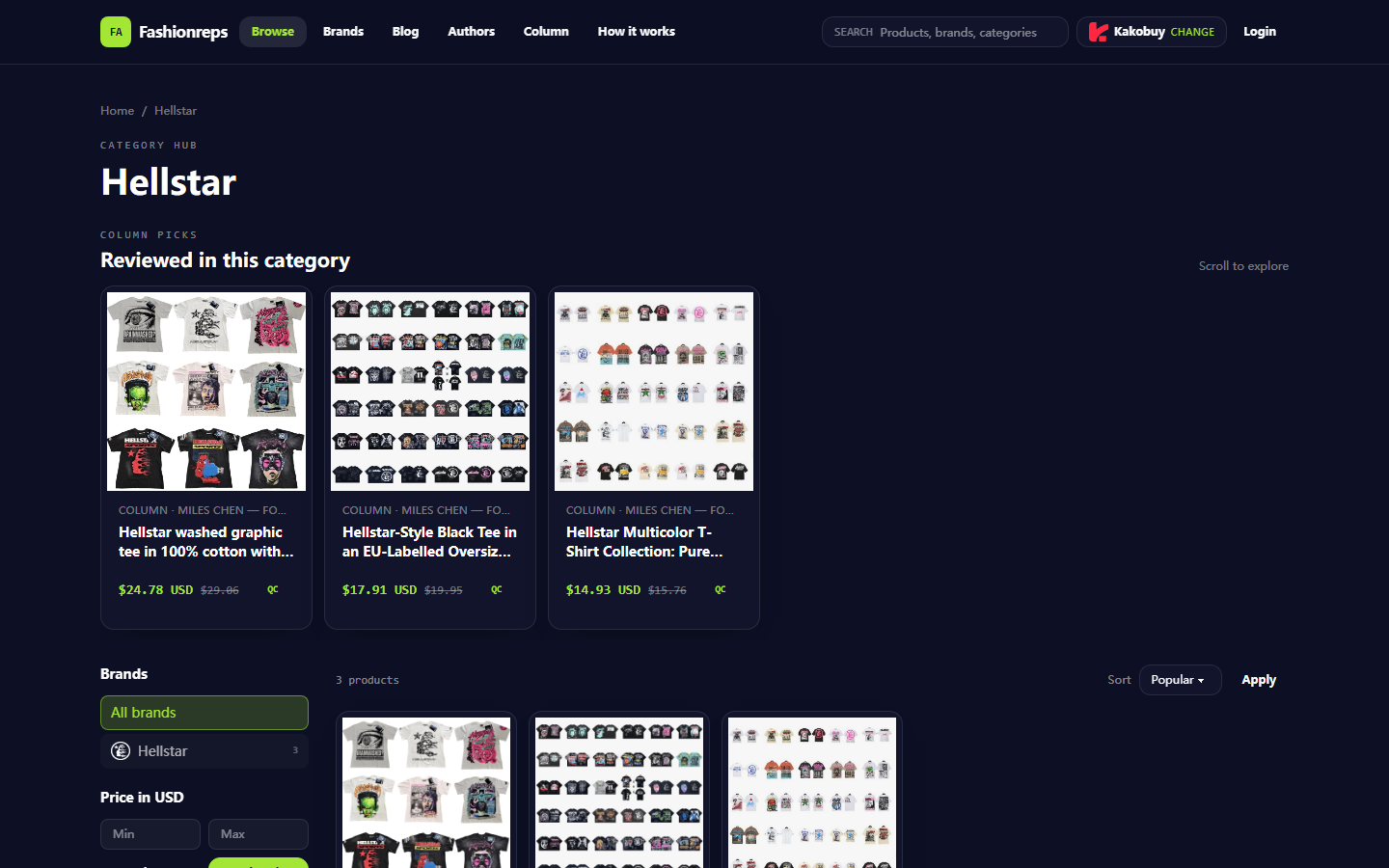Click second product grid thumbnail with black tees

[x=619, y=793]
